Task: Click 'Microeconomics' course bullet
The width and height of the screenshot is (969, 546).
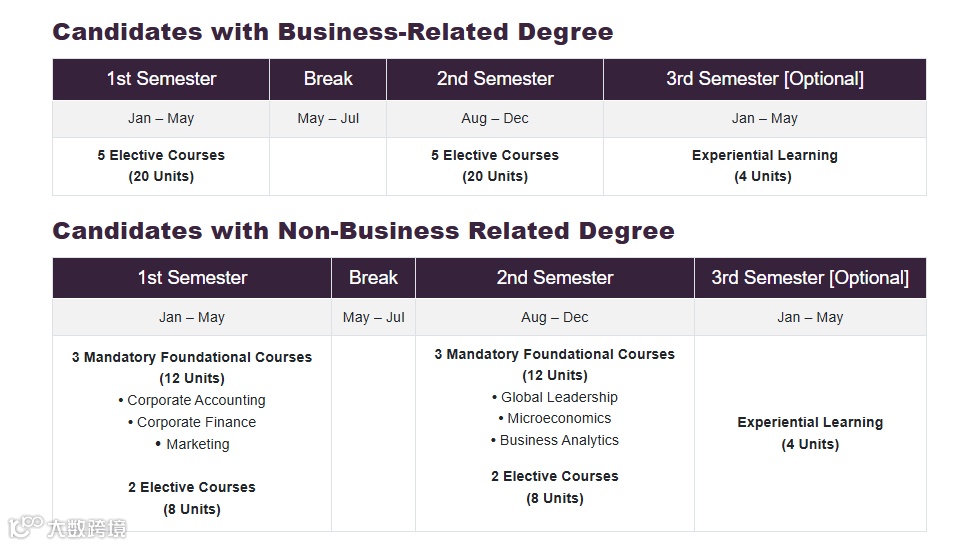Action: (x=558, y=418)
